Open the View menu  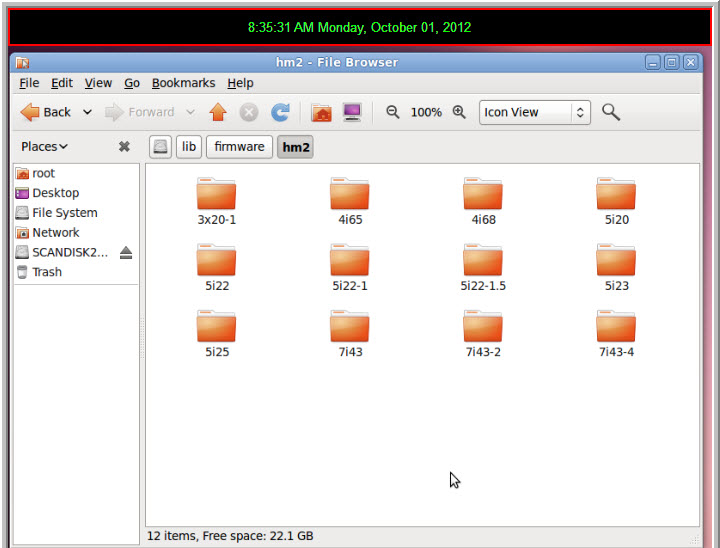click(98, 83)
